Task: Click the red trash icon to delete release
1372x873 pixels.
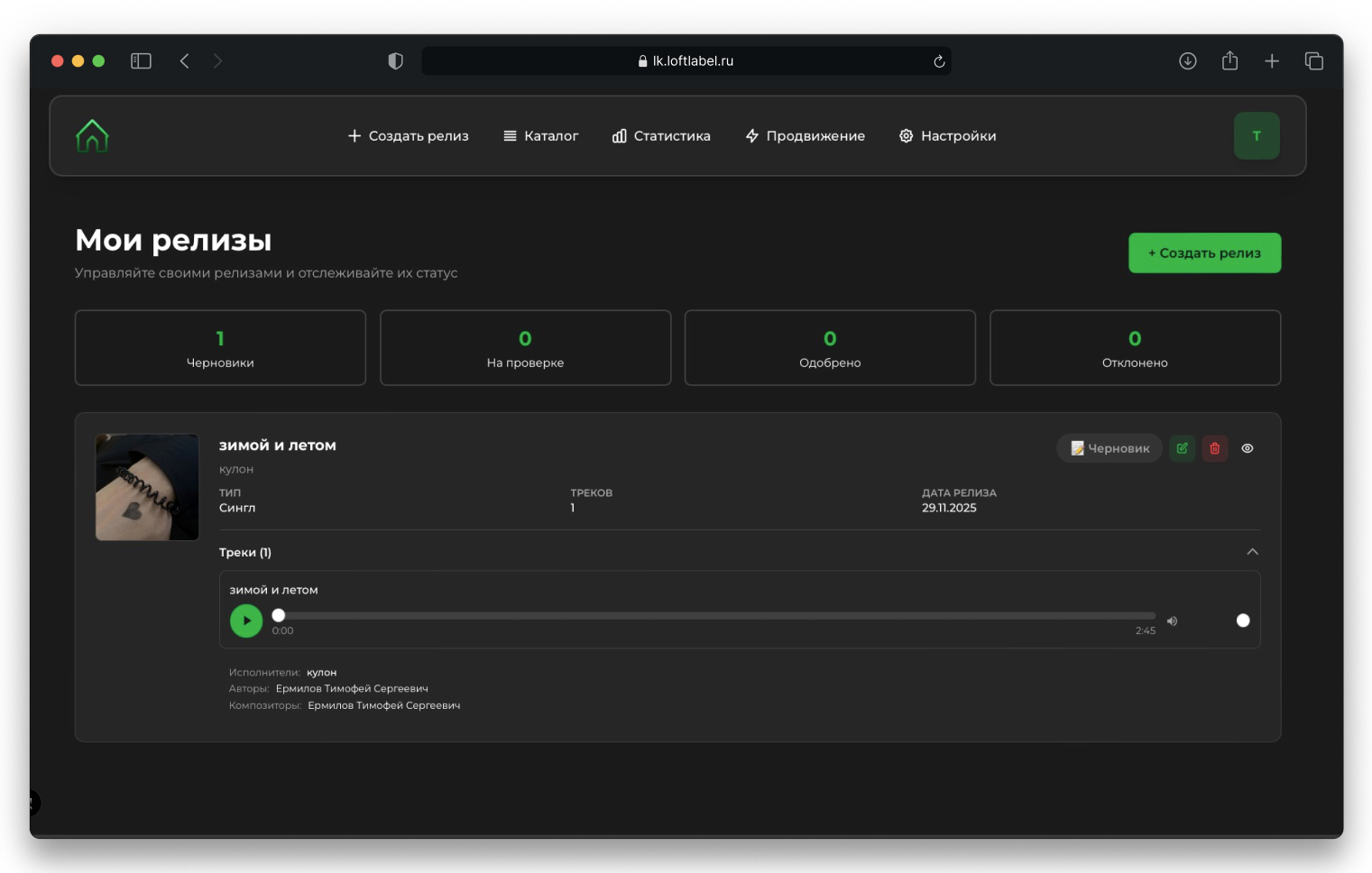Action: pyautogui.click(x=1214, y=448)
